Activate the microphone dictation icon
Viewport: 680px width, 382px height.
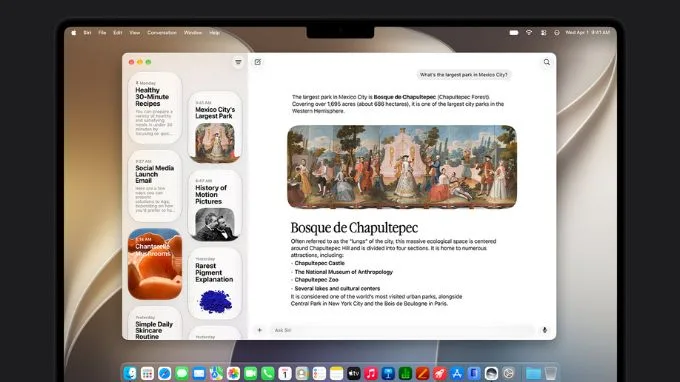[x=545, y=330]
